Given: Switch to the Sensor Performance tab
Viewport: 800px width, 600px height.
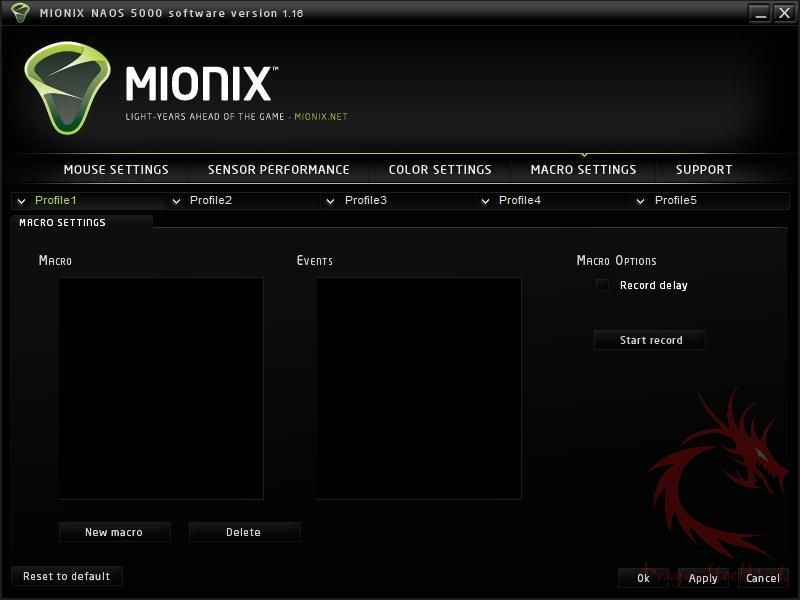Looking at the screenshot, I should [x=279, y=169].
